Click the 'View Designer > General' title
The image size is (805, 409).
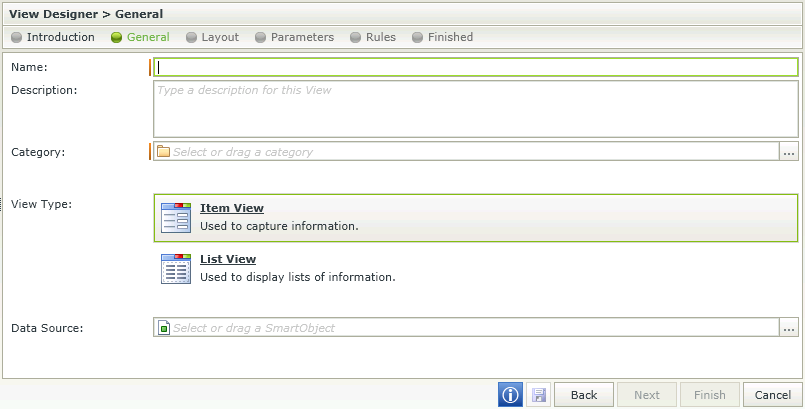[x=86, y=14]
